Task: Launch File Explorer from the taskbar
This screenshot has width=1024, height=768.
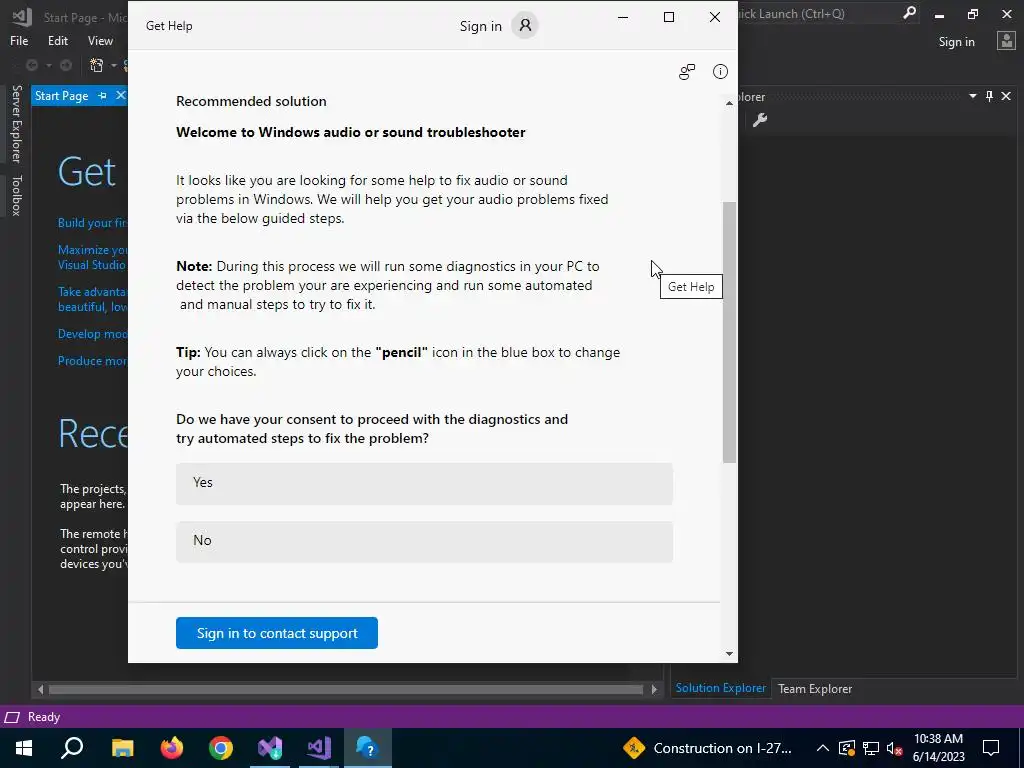Action: pyautogui.click(x=122, y=748)
